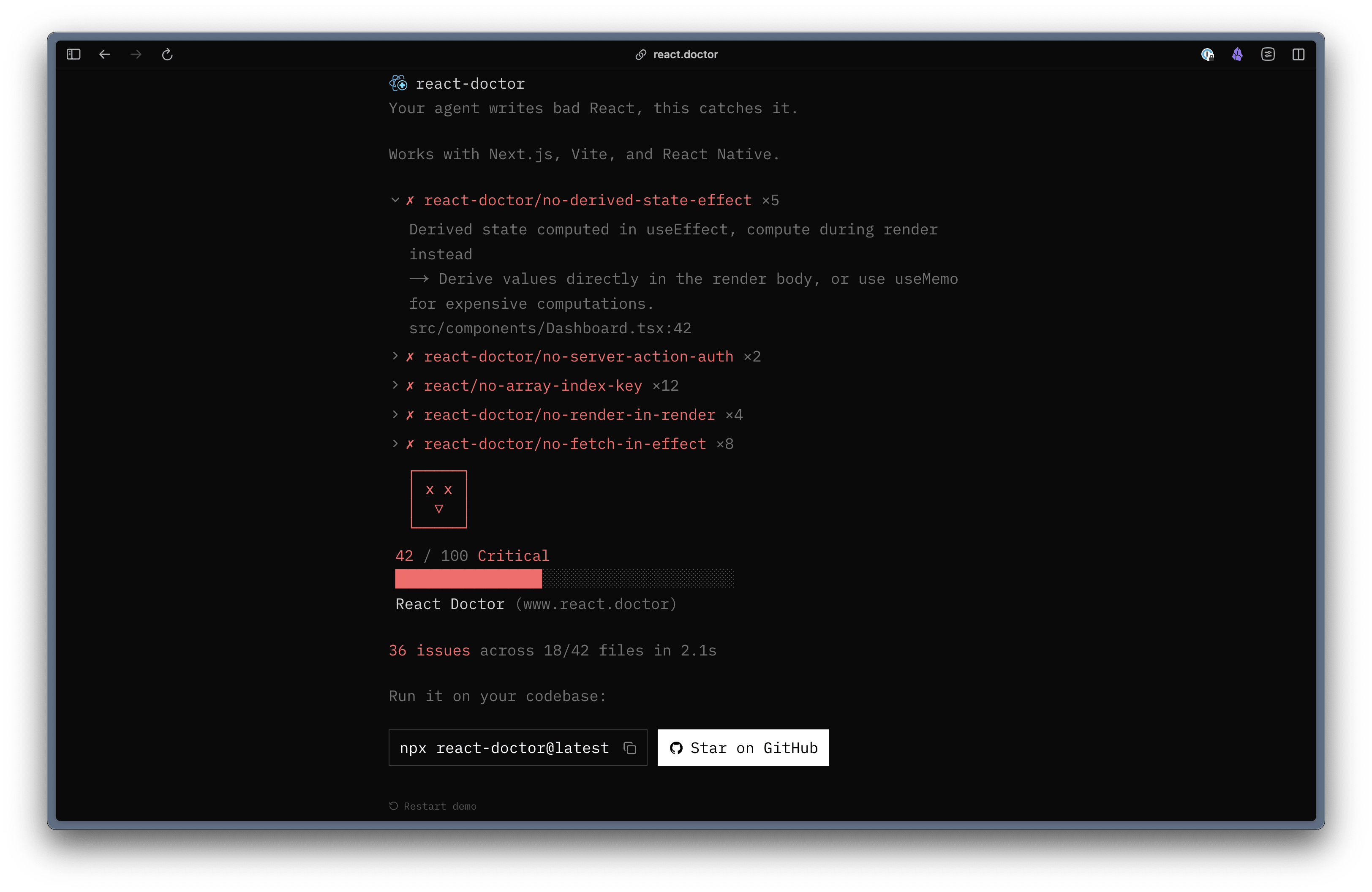Viewport: 1372px width, 892px height.
Task: Open the react-doctor title link
Action: pyautogui.click(x=470, y=84)
